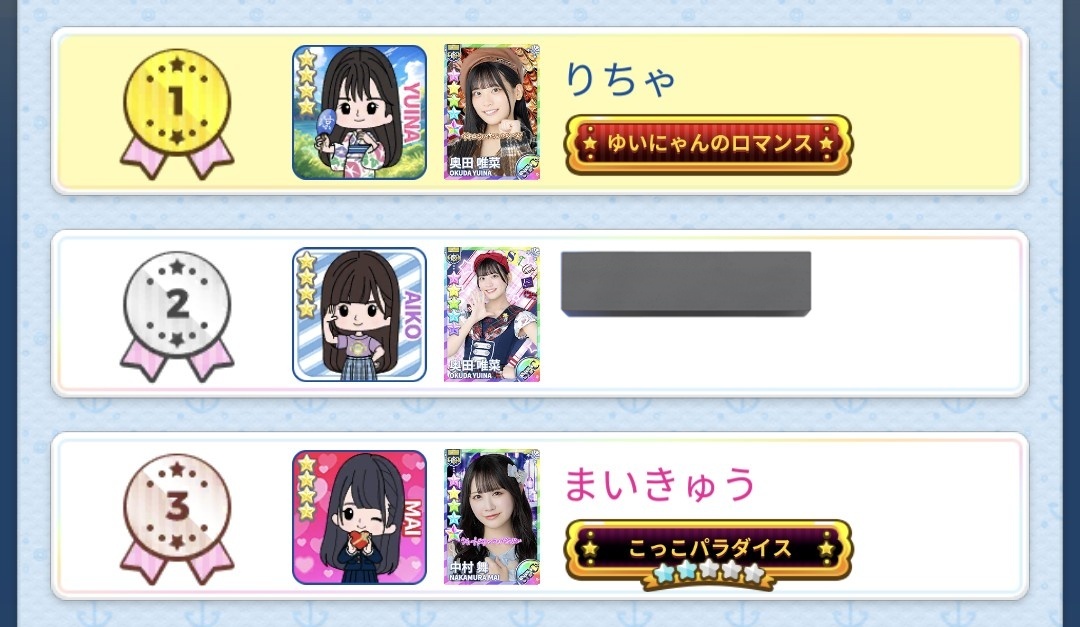Open the AIKO chibi avatar icon

pos(360,315)
